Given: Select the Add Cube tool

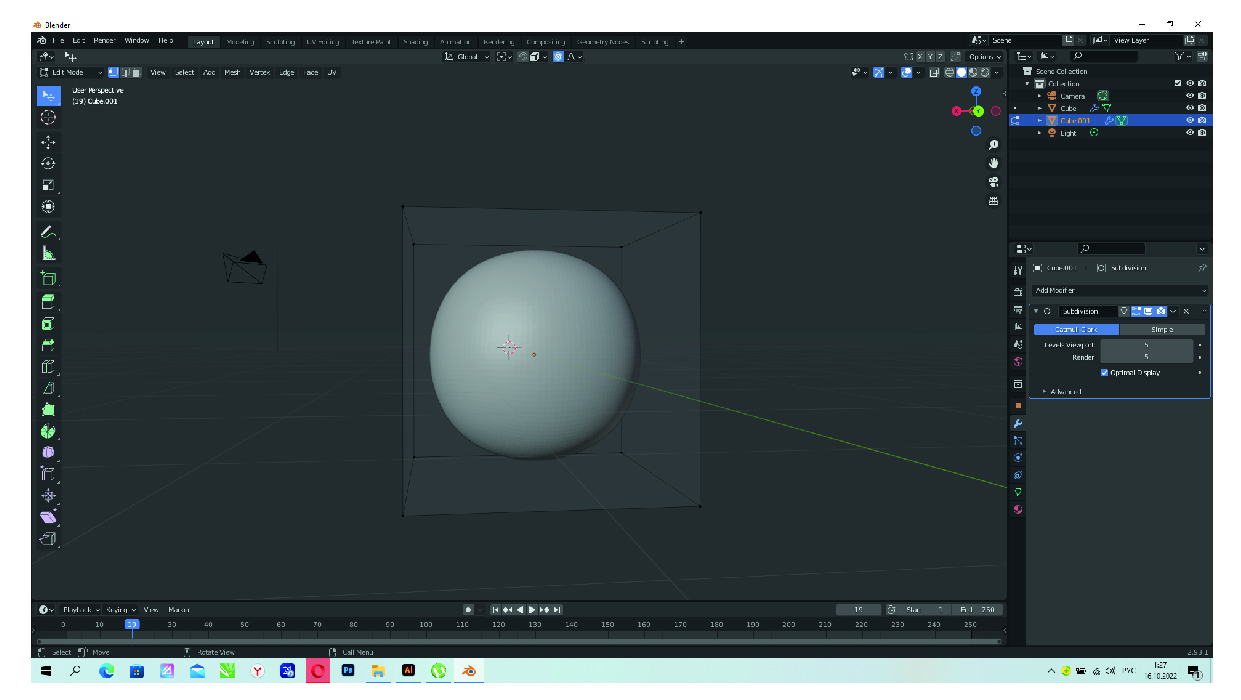Looking at the screenshot, I should pos(48,279).
